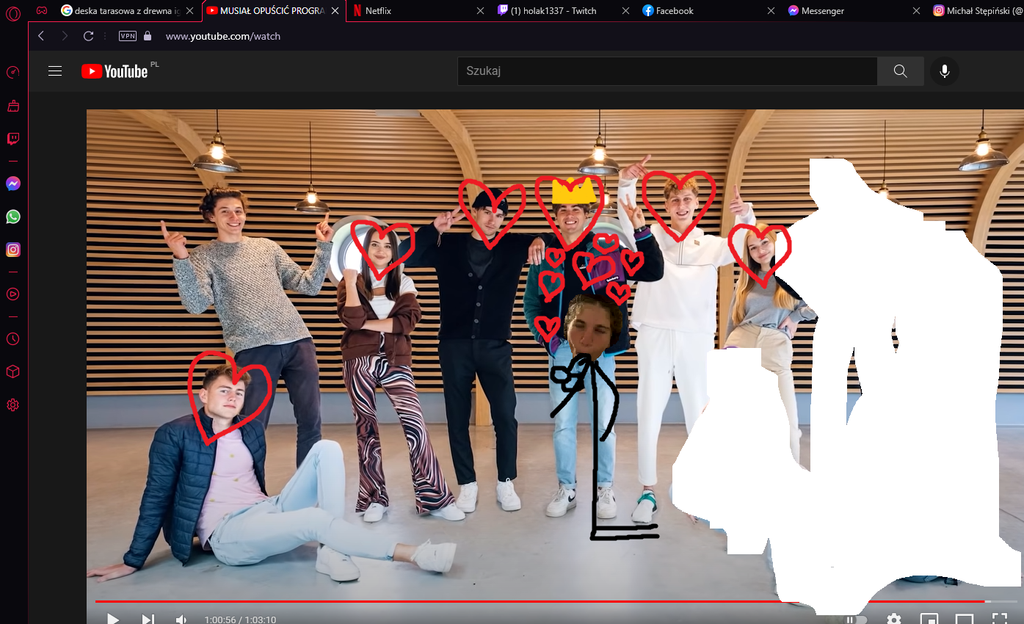The image size is (1024, 624).
Task: Open the sidebar Player icon
Action: (13, 294)
